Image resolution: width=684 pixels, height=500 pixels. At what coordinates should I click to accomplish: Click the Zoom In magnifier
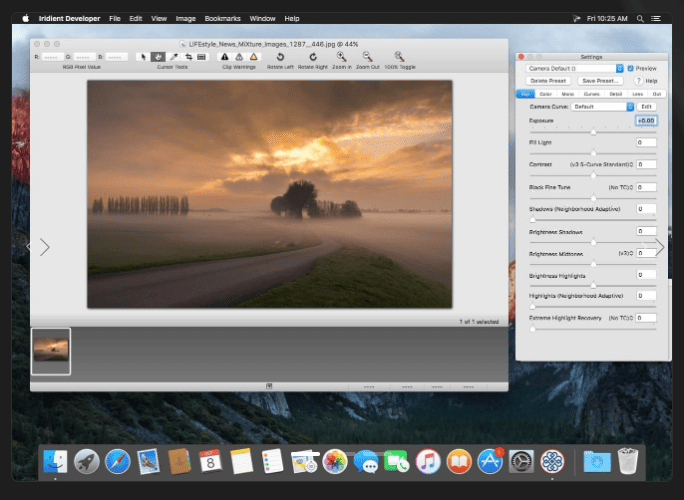[x=341, y=56]
